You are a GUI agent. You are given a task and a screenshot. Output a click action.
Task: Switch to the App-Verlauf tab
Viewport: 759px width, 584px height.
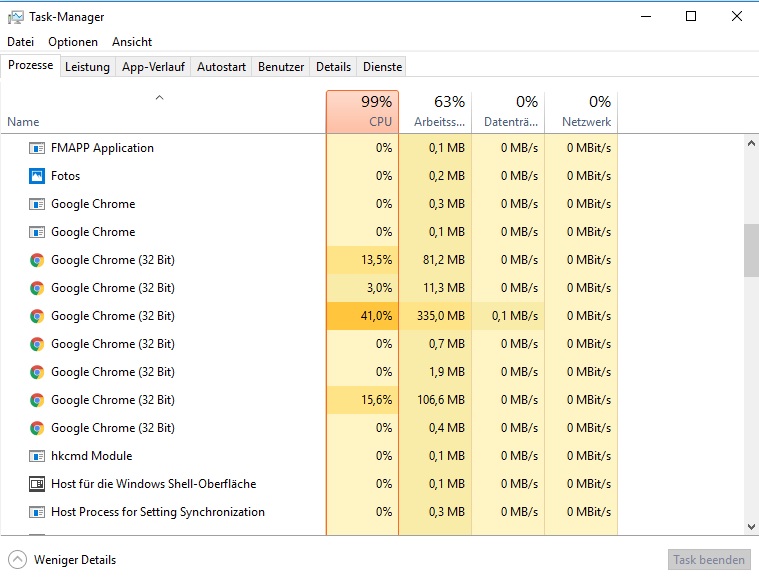click(x=153, y=67)
